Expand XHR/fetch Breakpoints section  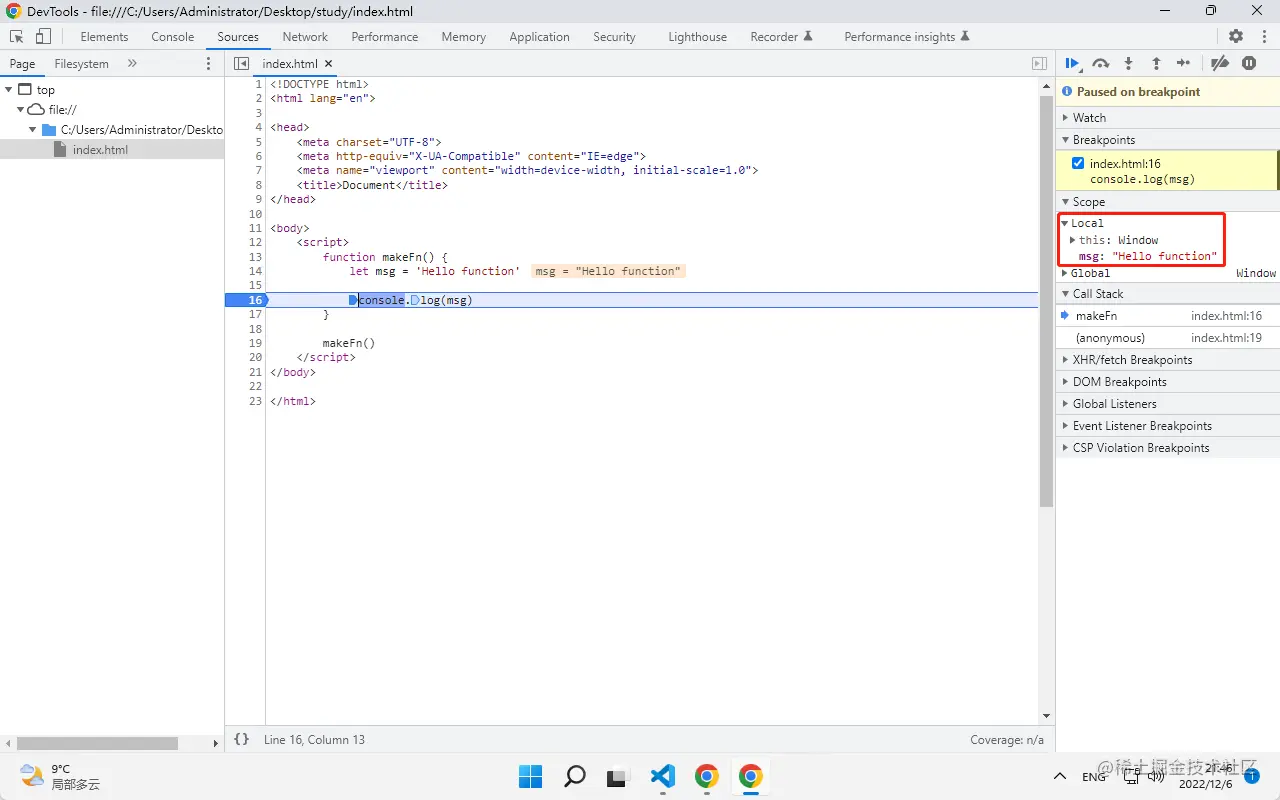(x=1168, y=359)
